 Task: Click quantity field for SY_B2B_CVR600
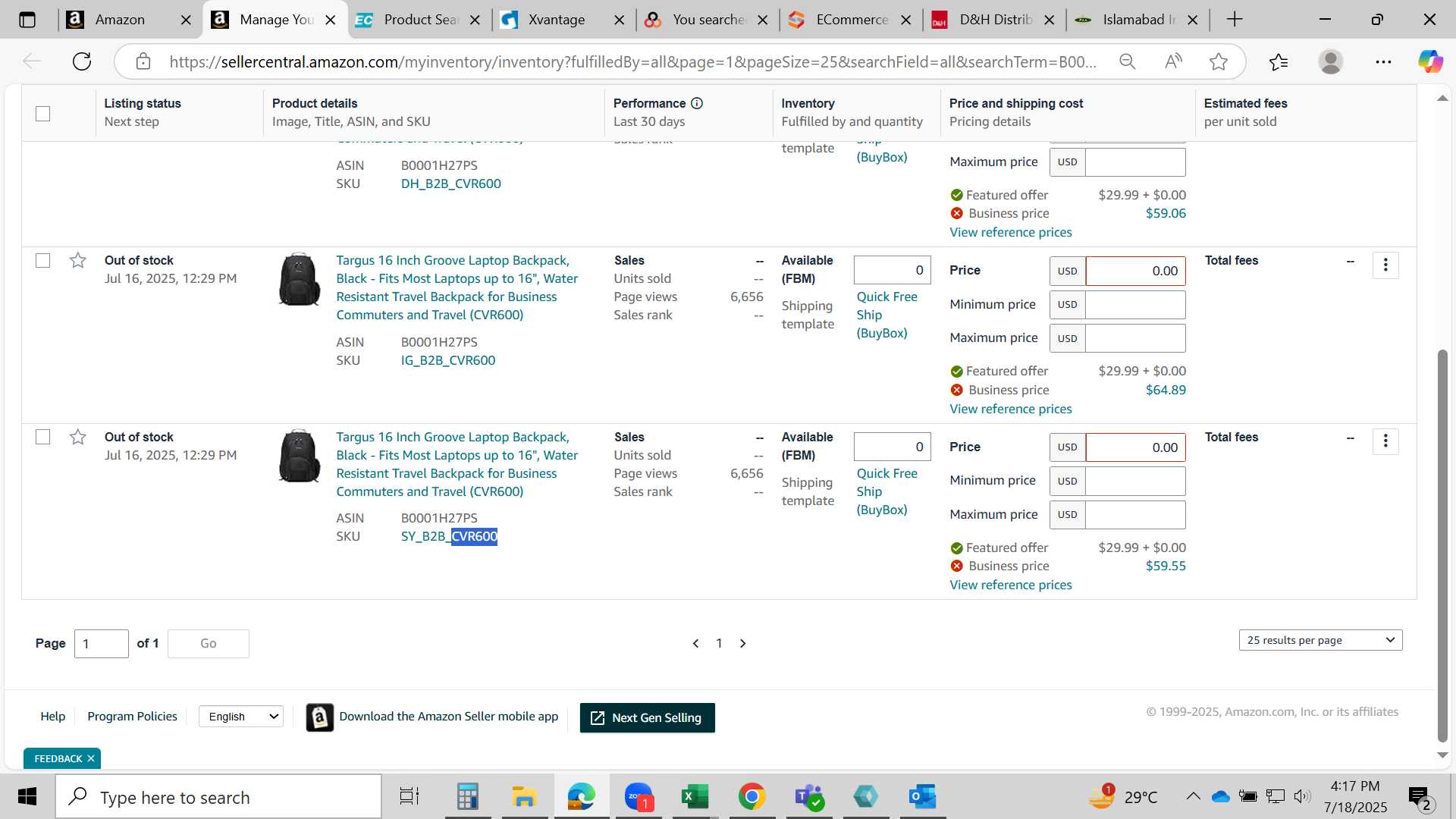[x=892, y=447]
